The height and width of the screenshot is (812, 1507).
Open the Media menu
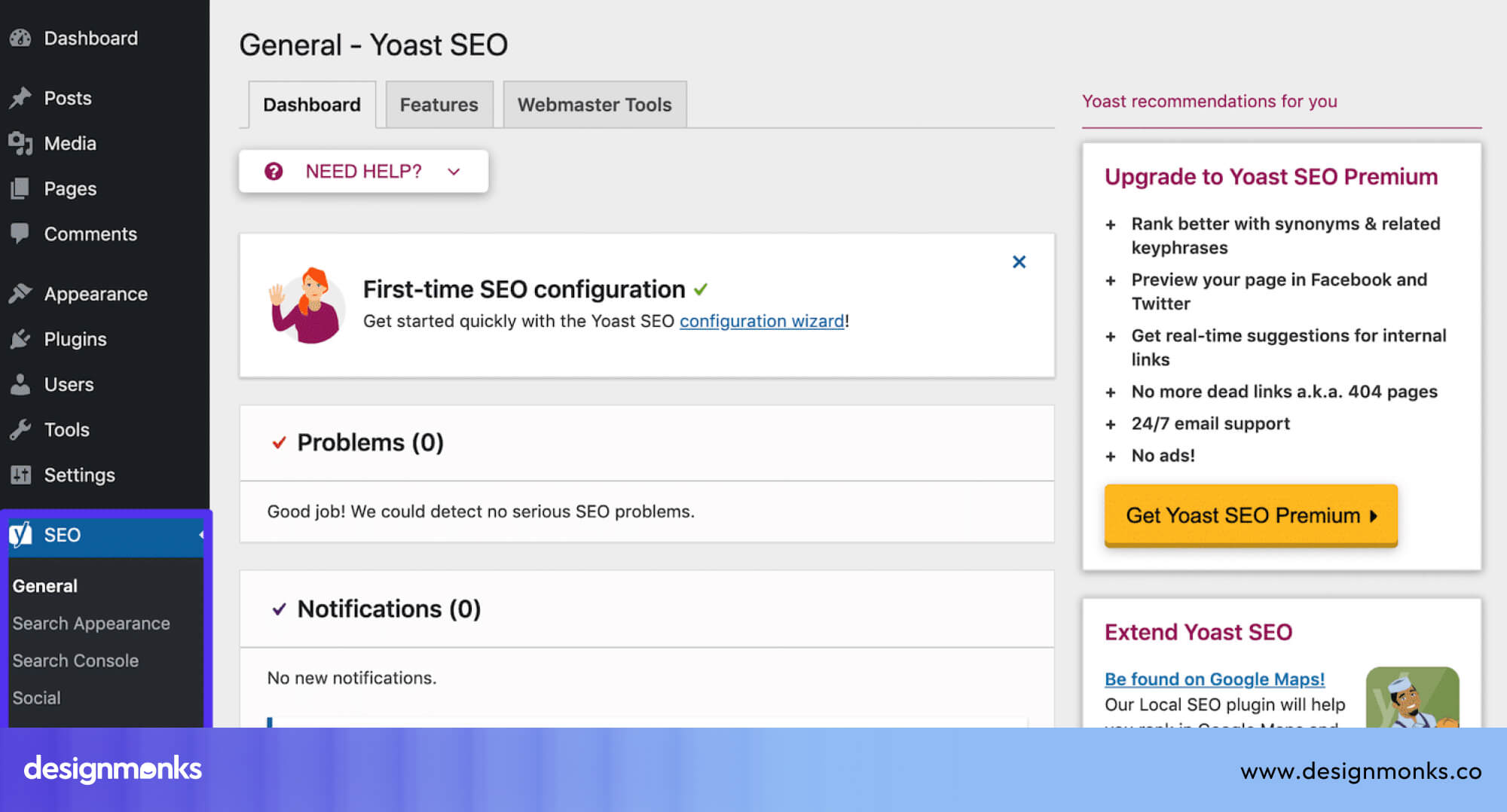tap(70, 143)
